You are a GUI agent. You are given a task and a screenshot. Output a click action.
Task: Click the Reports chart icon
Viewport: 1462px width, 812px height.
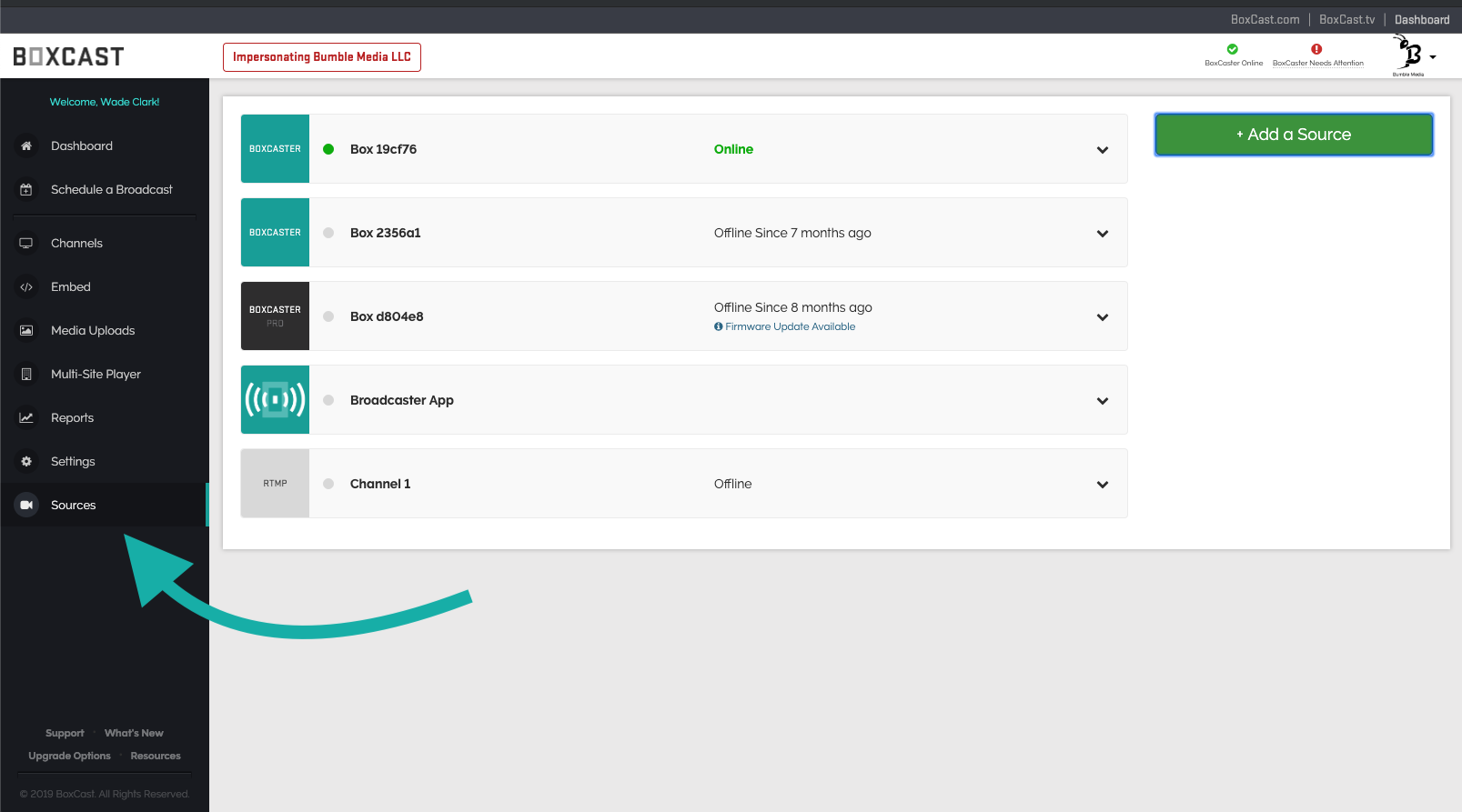point(26,417)
